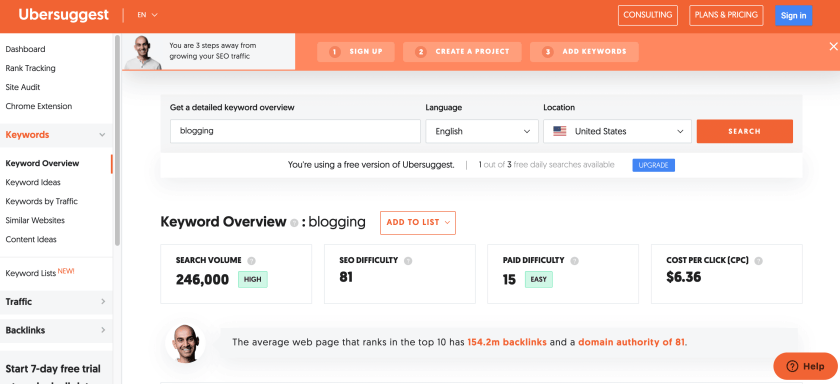
Task: Open the Consulting page
Action: tap(648, 16)
